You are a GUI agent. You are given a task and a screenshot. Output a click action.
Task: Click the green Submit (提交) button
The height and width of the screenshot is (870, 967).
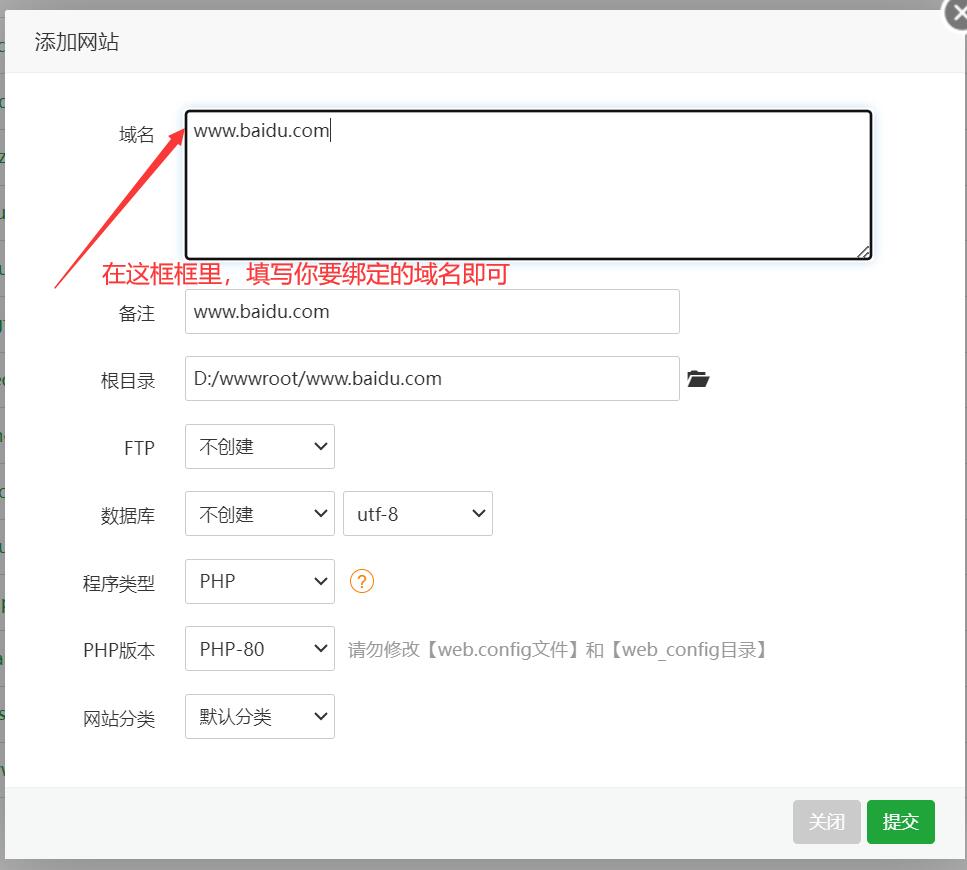click(900, 822)
